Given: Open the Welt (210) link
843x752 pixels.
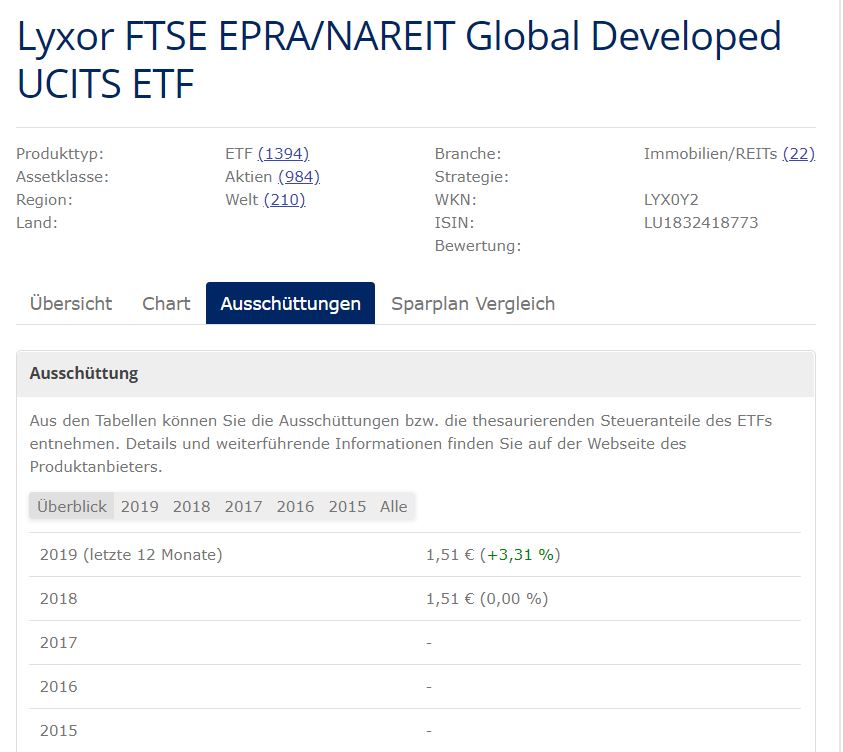Looking at the screenshot, I should [x=284, y=200].
